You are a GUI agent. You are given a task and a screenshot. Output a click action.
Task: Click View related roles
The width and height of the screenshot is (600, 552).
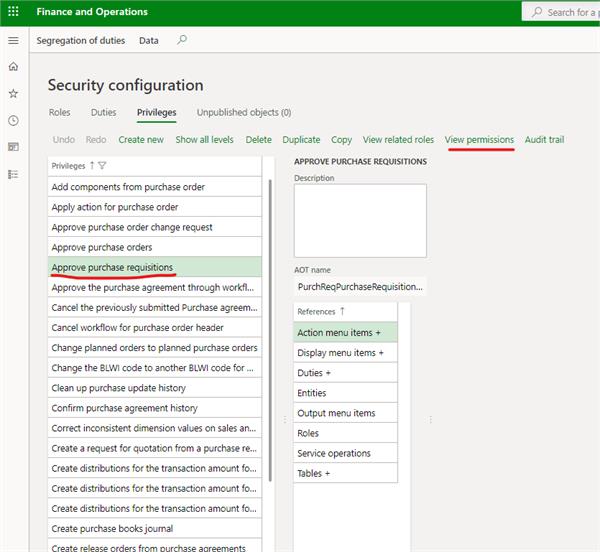pos(398,140)
